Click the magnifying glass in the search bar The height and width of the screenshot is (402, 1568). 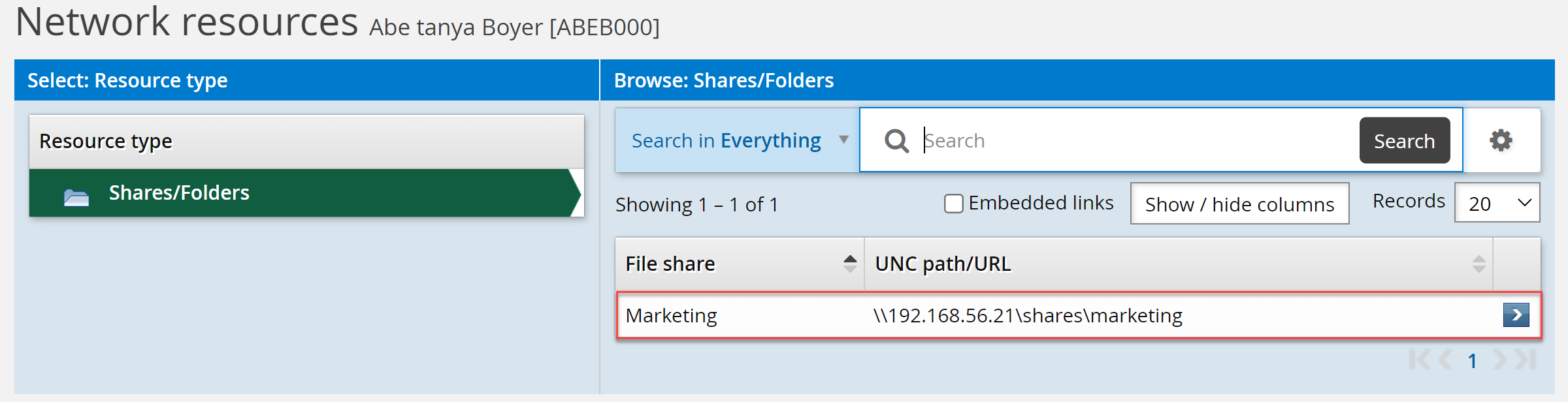point(896,140)
